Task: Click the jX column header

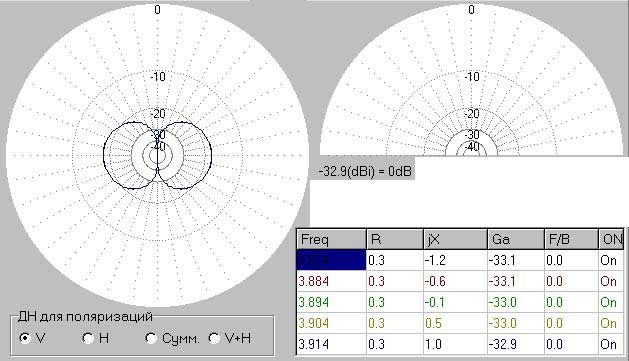Action: (x=455, y=239)
